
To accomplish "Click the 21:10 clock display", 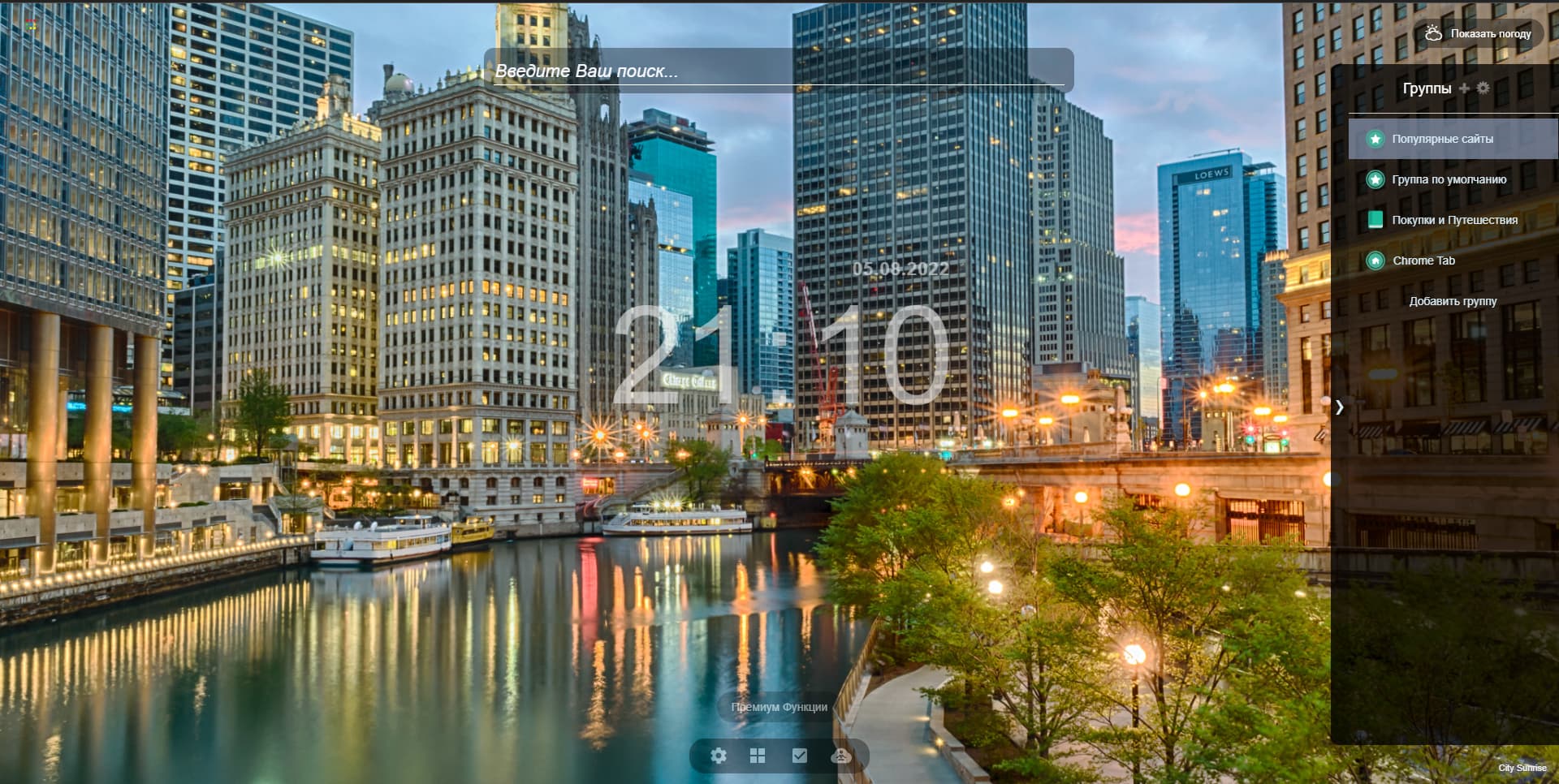I will pos(779,355).
